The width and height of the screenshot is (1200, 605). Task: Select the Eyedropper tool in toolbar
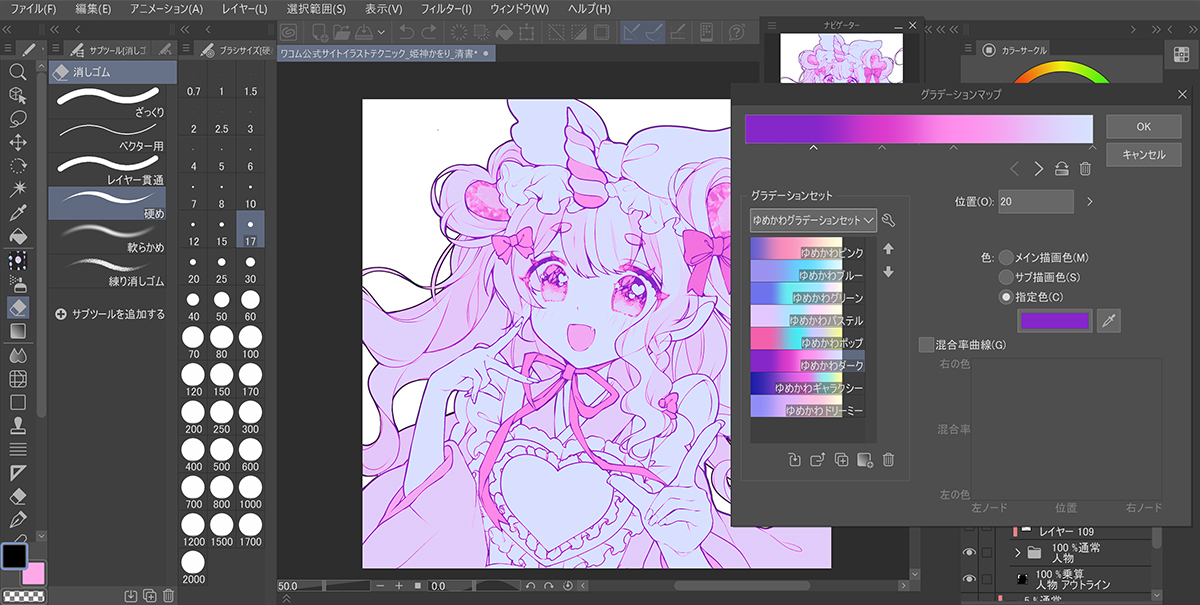point(17,212)
